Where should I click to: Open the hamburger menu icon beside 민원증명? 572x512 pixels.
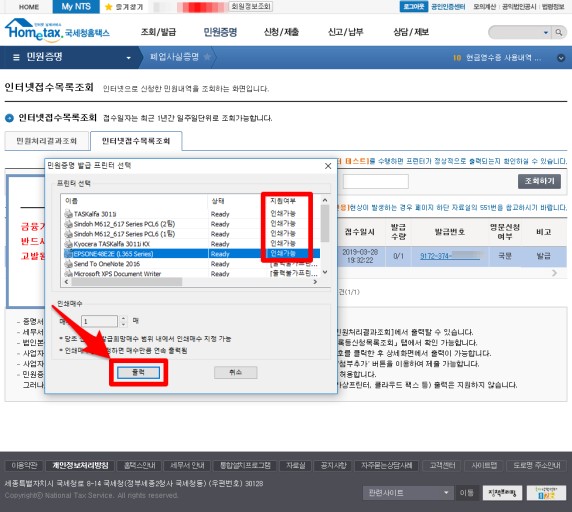click(x=16, y=57)
